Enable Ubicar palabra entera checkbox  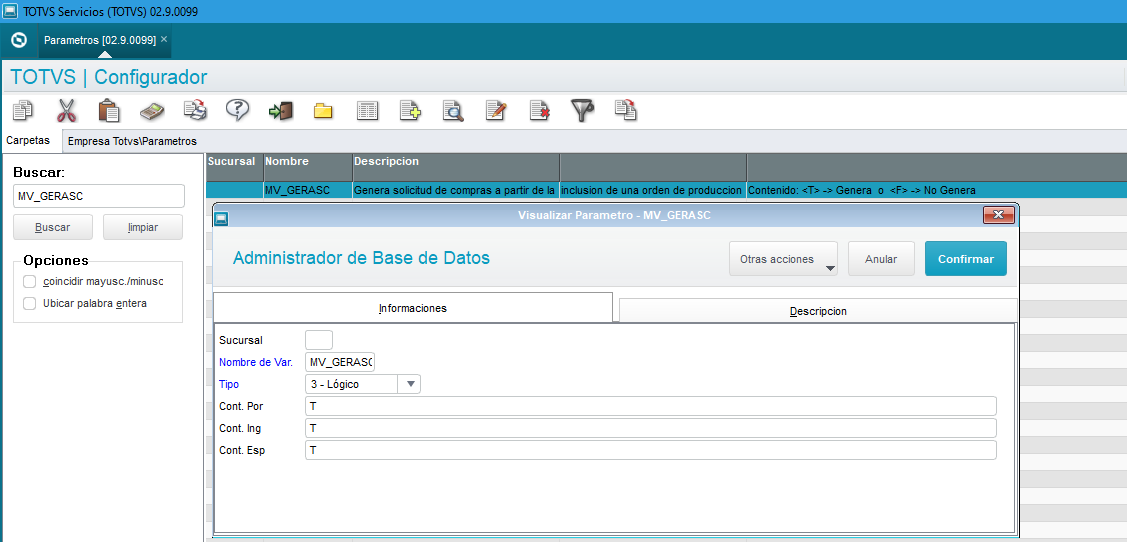pyautogui.click(x=29, y=303)
